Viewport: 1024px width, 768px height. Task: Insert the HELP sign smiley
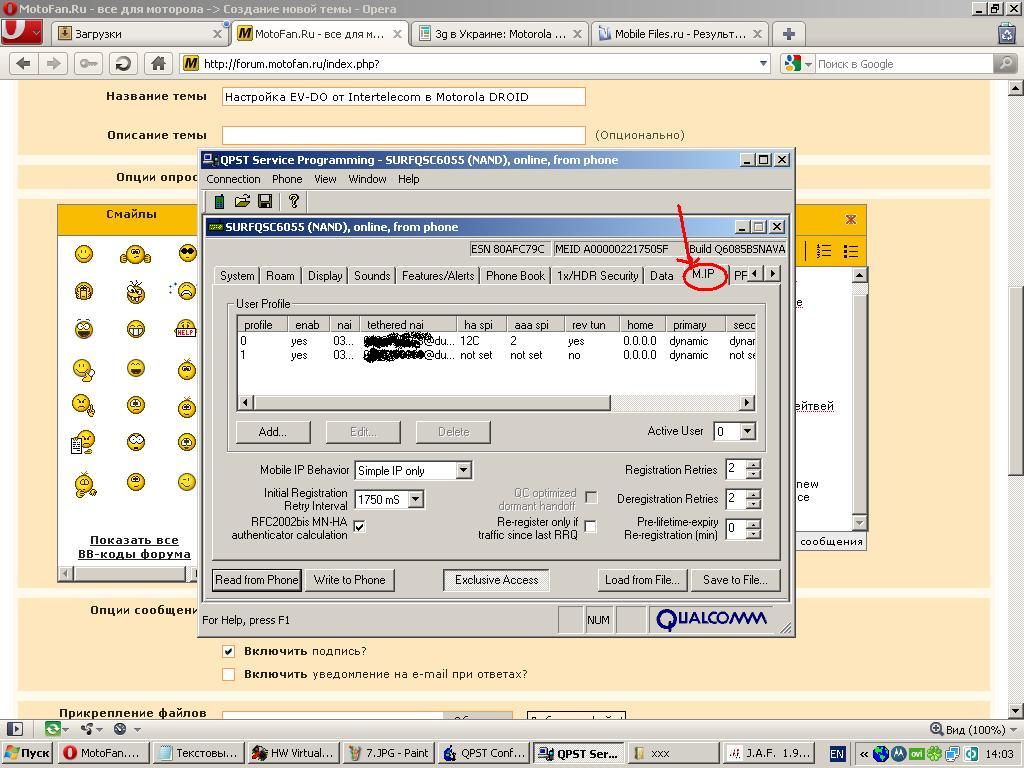tap(186, 328)
